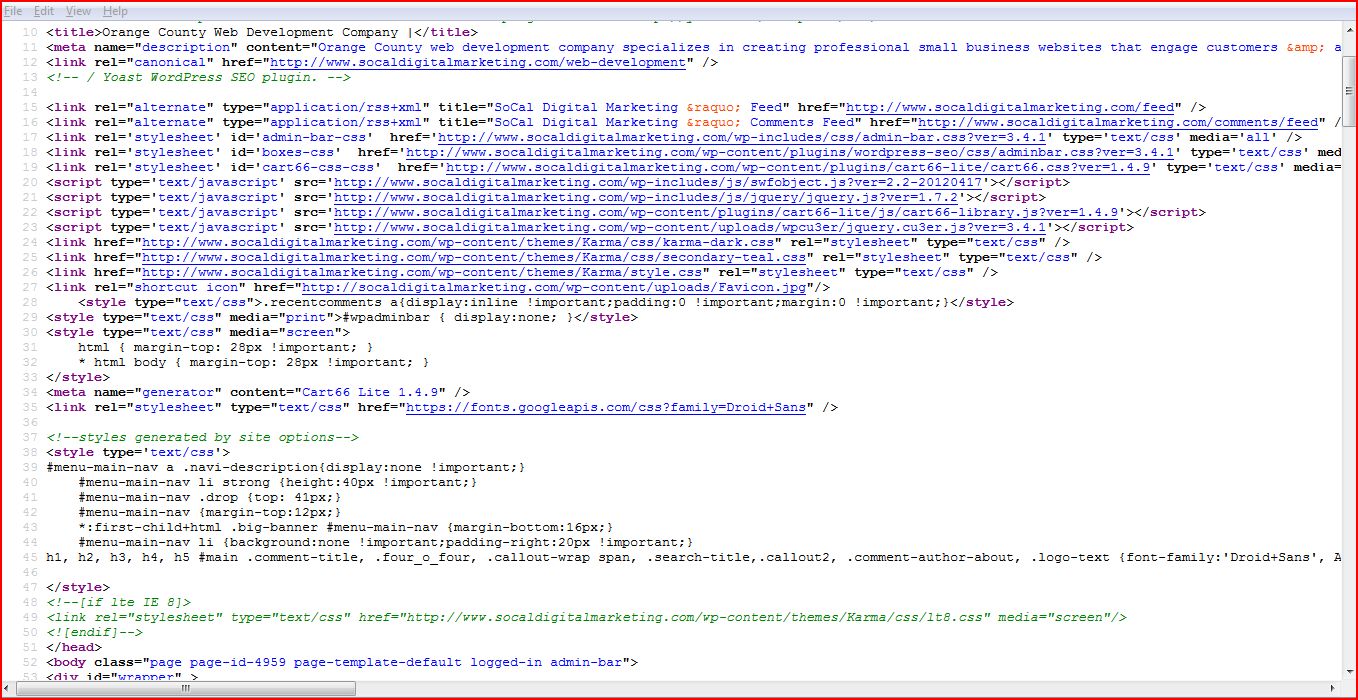
Task: Open the File menu
Action: click(13, 11)
